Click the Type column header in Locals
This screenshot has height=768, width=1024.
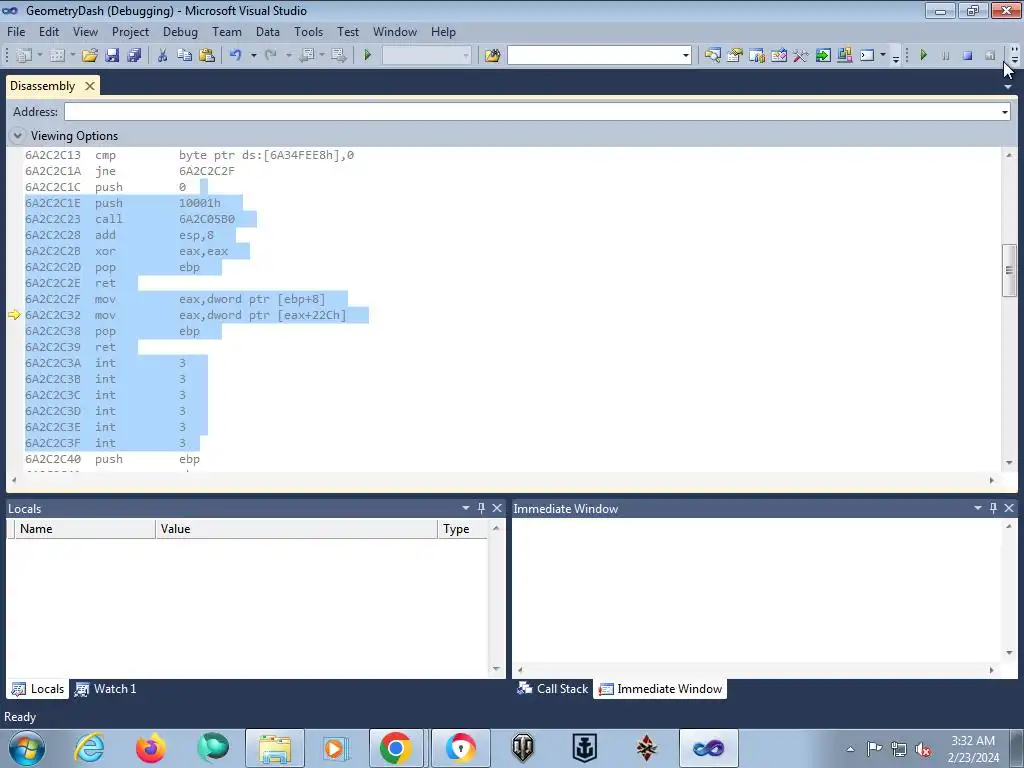coord(462,529)
